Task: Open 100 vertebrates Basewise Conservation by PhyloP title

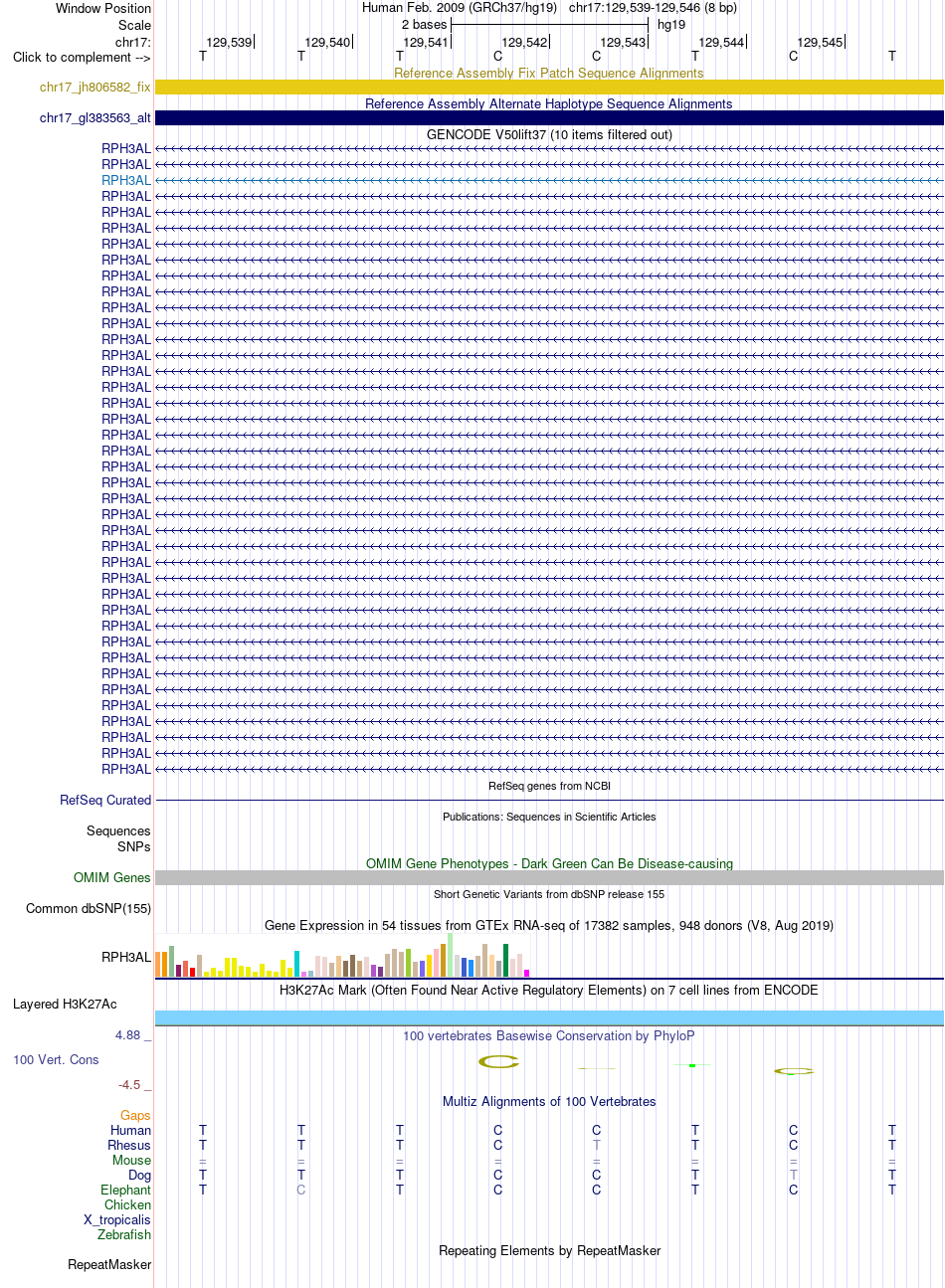Action: pyautogui.click(x=549, y=1036)
